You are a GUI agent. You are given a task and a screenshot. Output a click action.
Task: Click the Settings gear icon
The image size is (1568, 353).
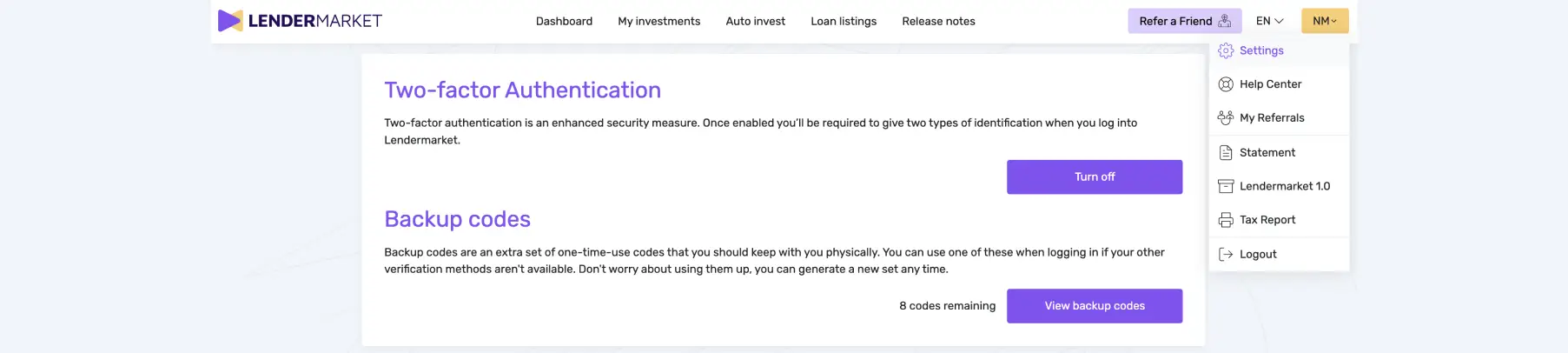pos(1226,50)
